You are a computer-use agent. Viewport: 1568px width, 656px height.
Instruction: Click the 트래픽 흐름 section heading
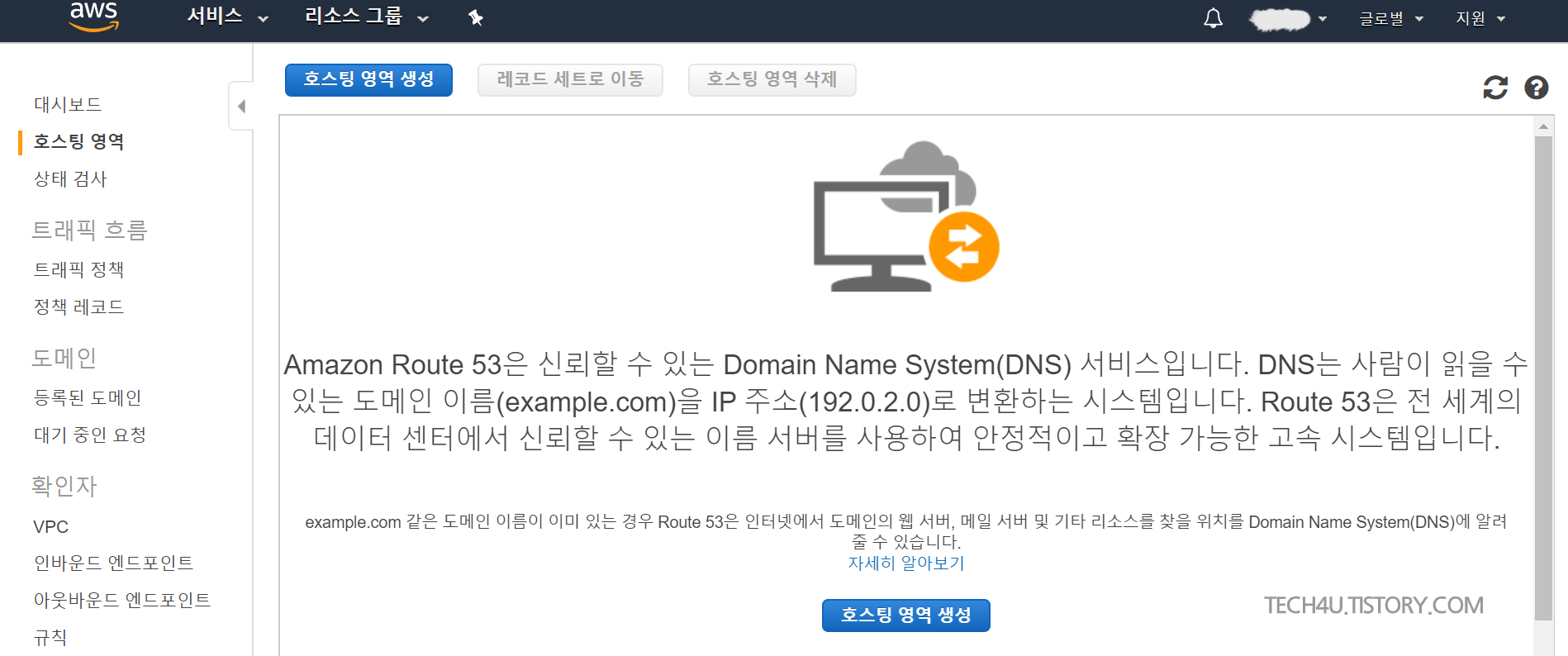click(x=89, y=230)
